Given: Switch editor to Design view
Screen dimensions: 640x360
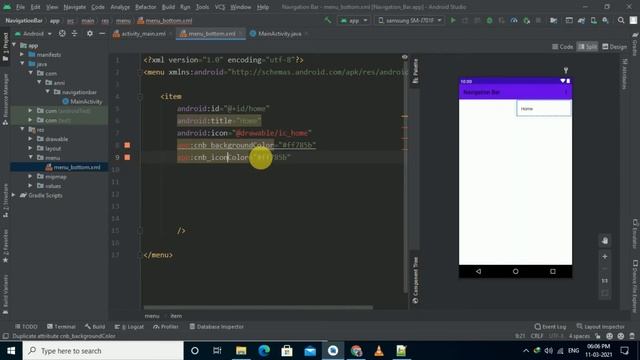Looking at the screenshot, I should click(x=614, y=47).
